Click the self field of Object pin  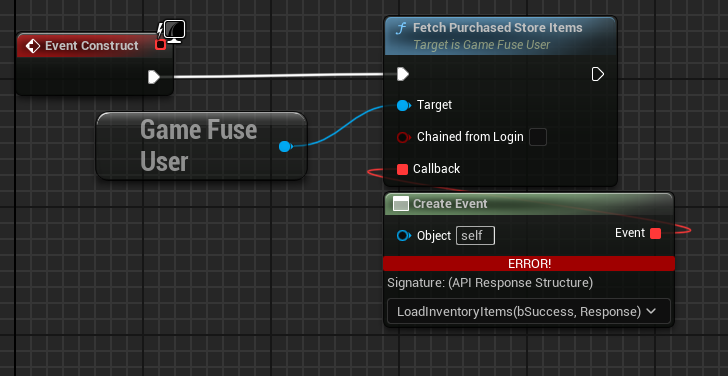475,236
